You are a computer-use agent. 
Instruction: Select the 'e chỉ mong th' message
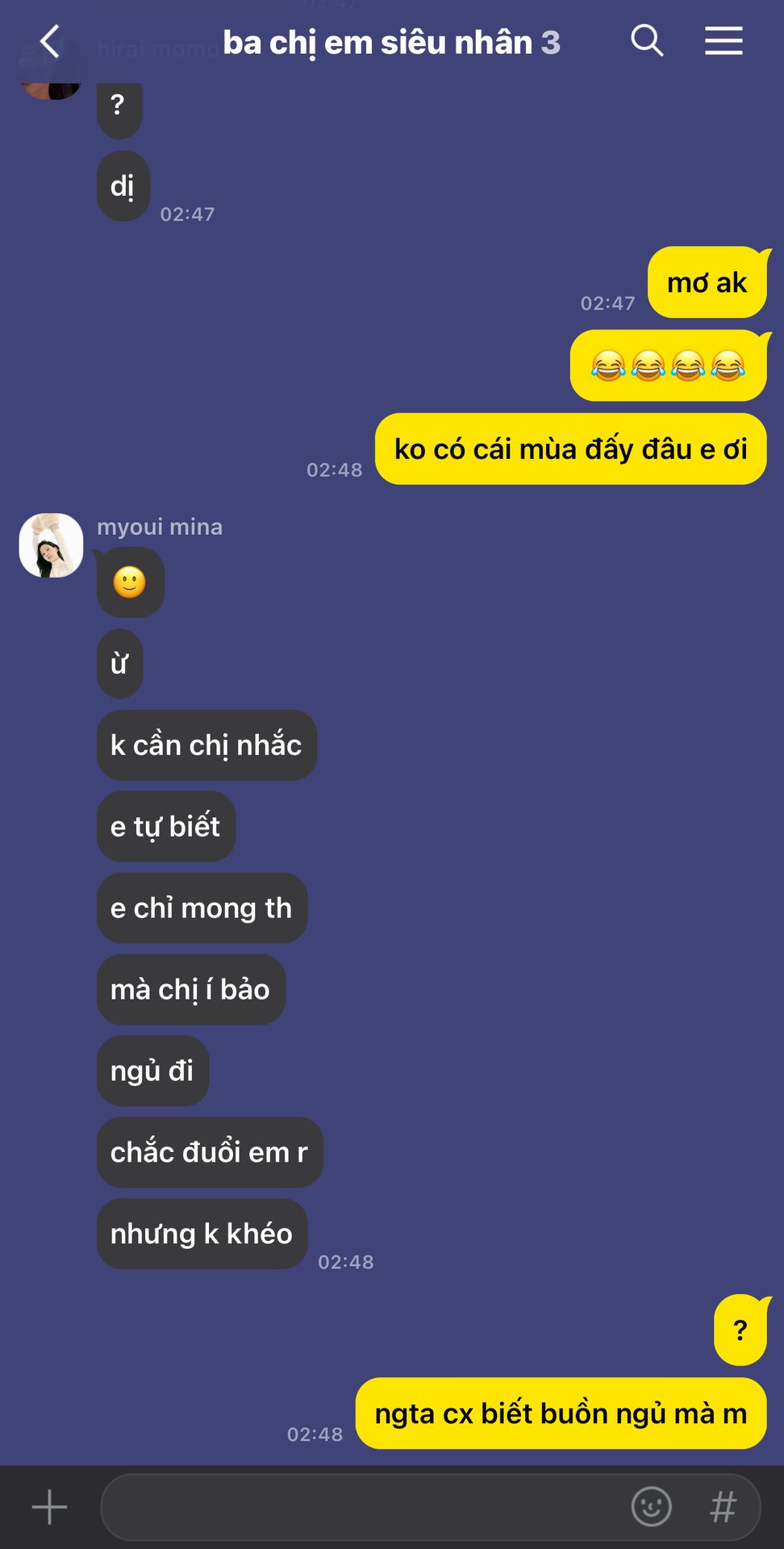coord(202,908)
